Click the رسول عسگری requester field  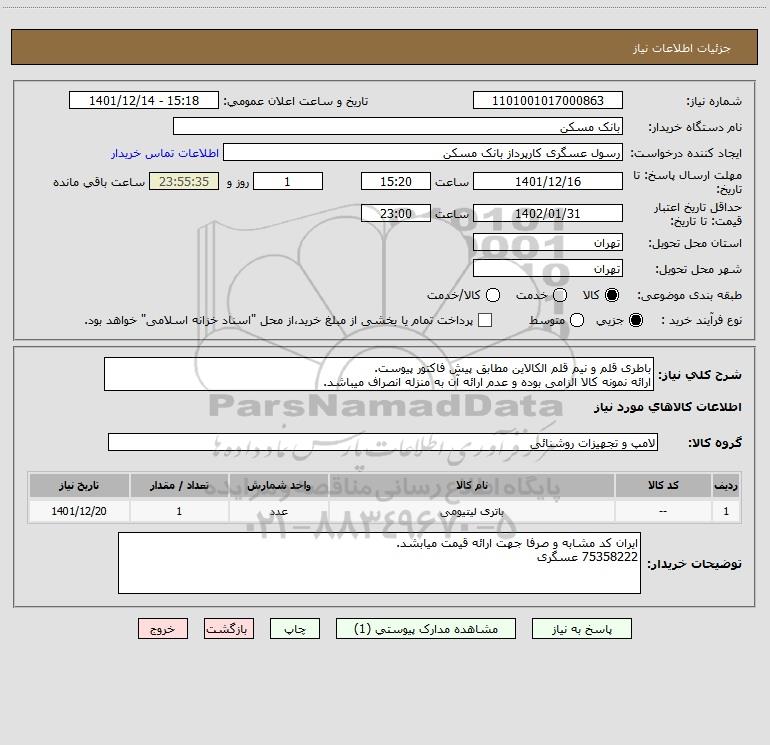tap(423, 152)
